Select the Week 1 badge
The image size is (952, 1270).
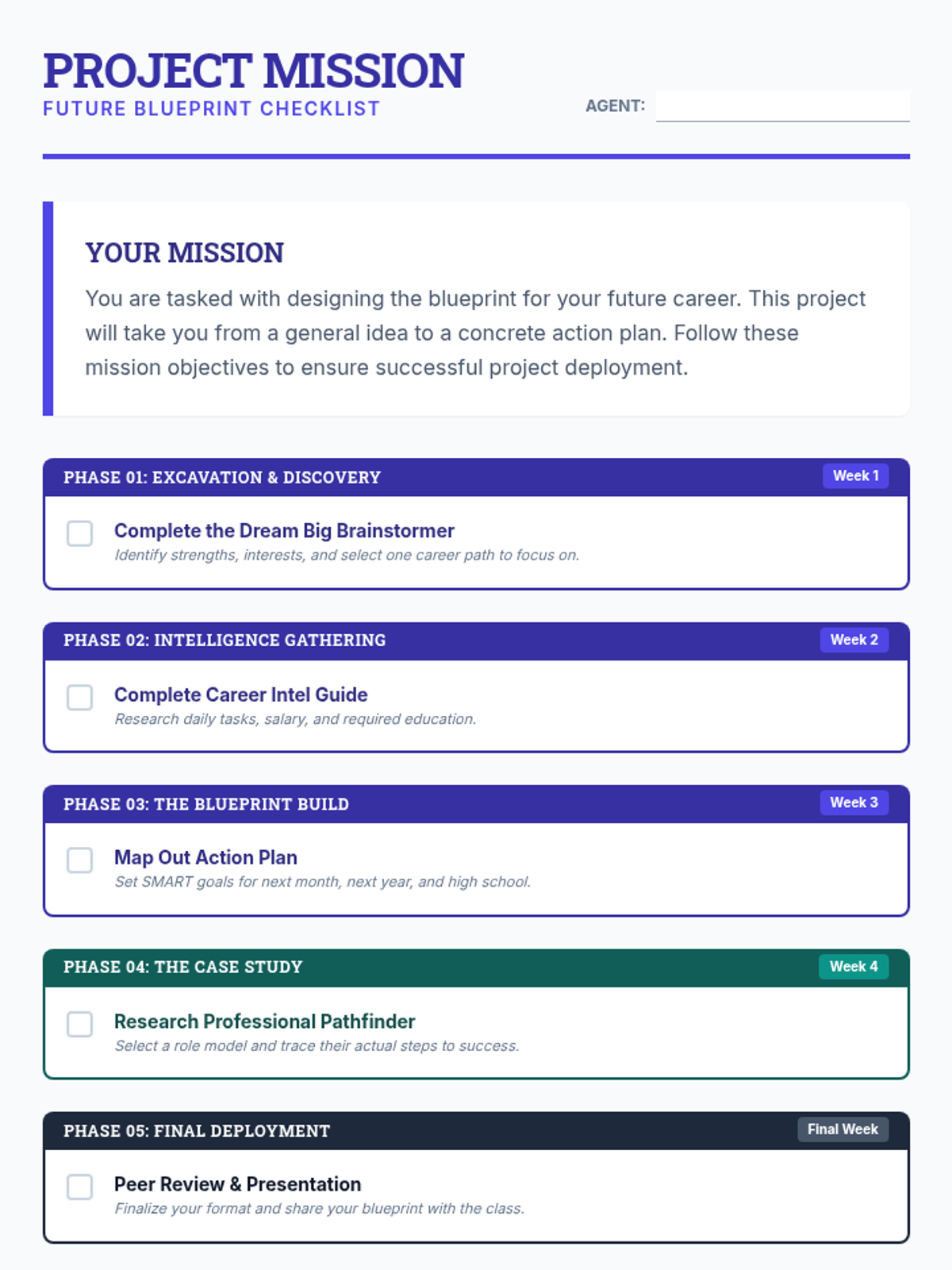click(855, 476)
